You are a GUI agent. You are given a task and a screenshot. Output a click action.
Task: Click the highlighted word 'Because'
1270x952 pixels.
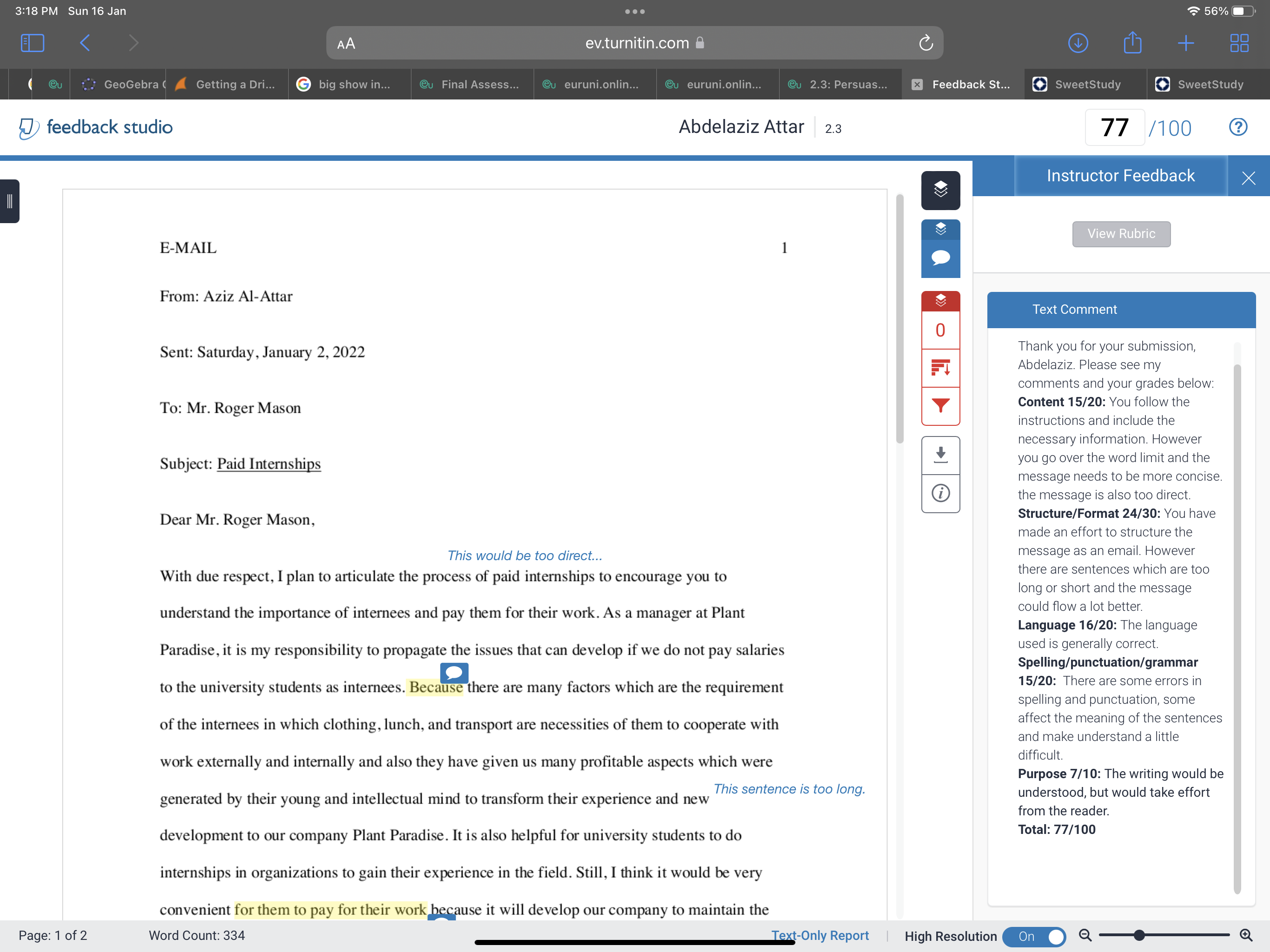[x=436, y=688]
